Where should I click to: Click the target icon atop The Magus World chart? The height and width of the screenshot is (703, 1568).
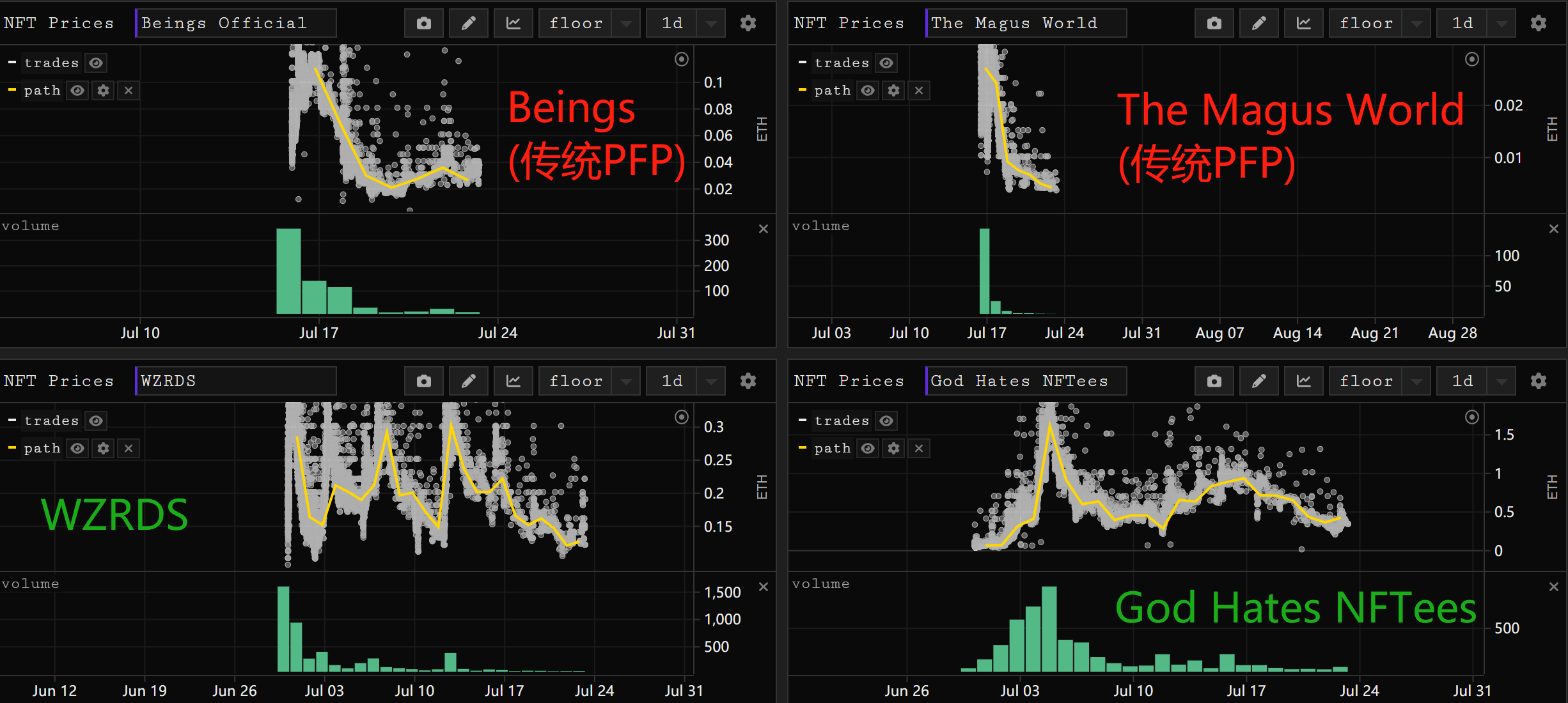(x=1472, y=59)
